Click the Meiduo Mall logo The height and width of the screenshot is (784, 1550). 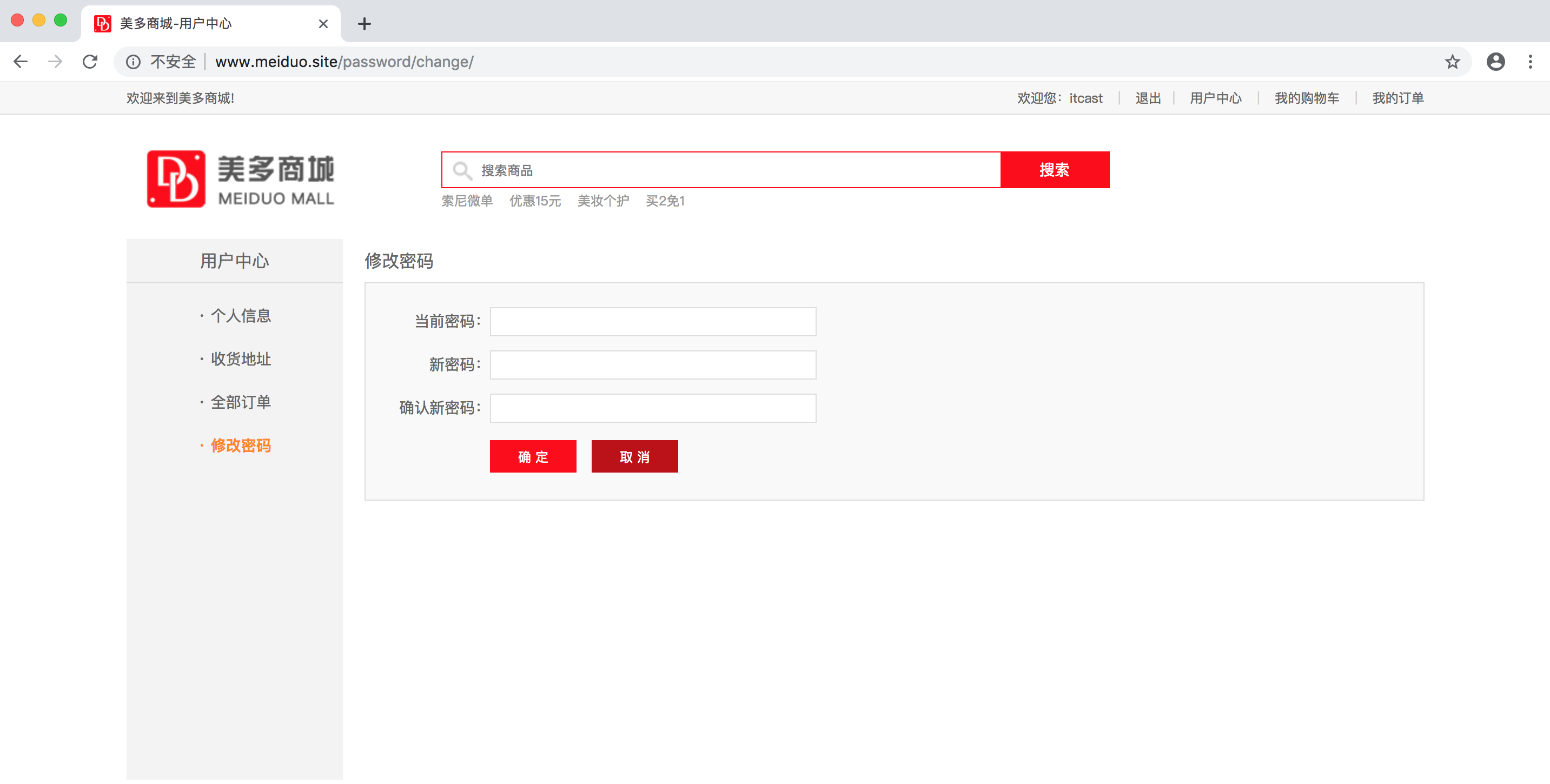click(240, 179)
